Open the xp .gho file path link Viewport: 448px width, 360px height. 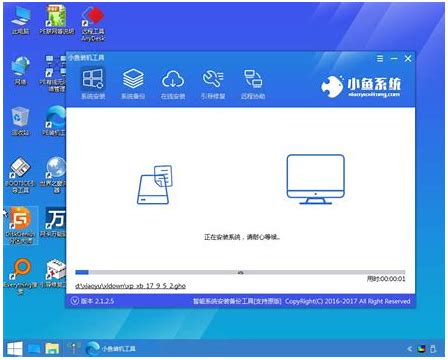coord(130,286)
